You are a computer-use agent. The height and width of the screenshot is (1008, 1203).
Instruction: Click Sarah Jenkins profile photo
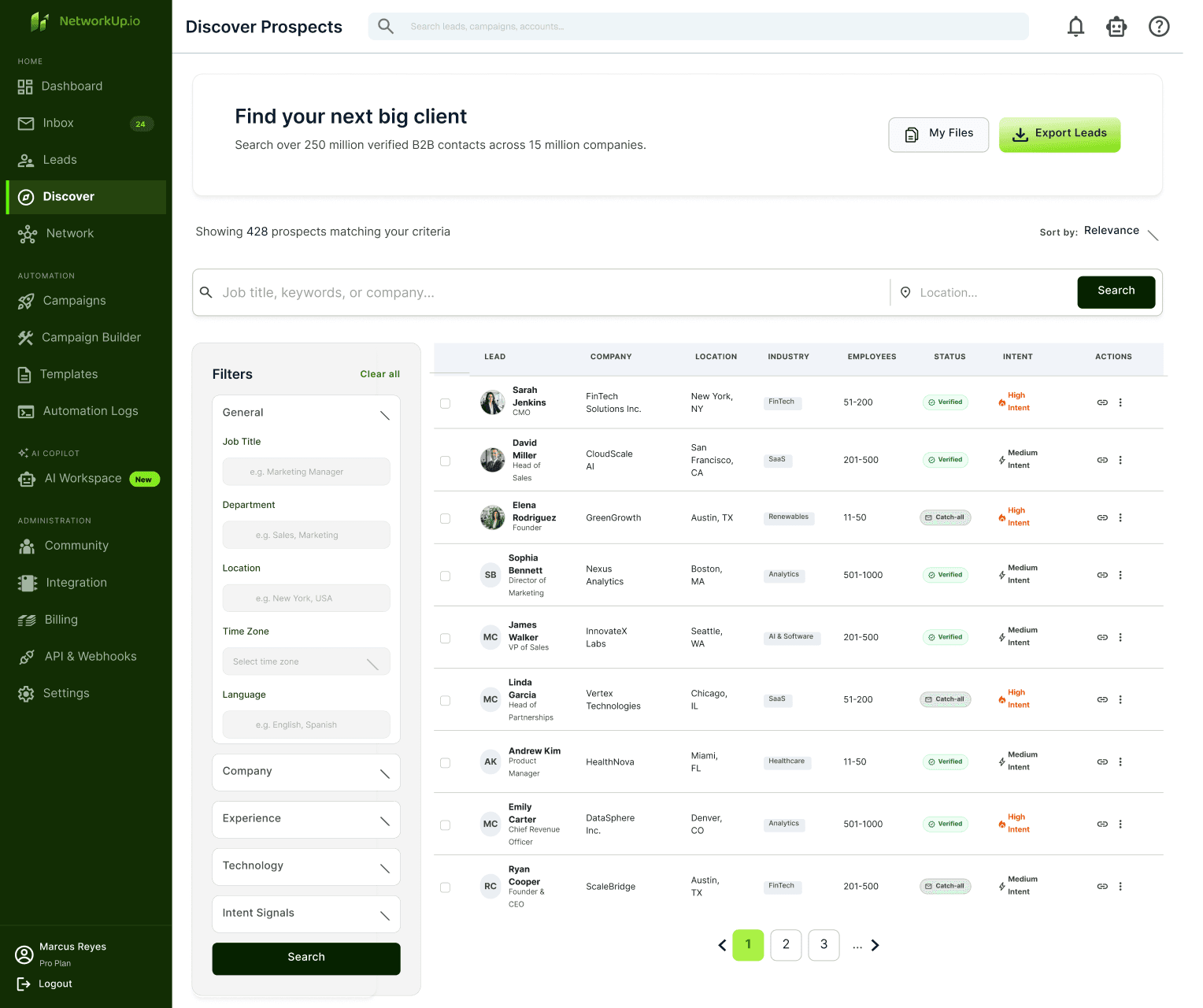493,402
